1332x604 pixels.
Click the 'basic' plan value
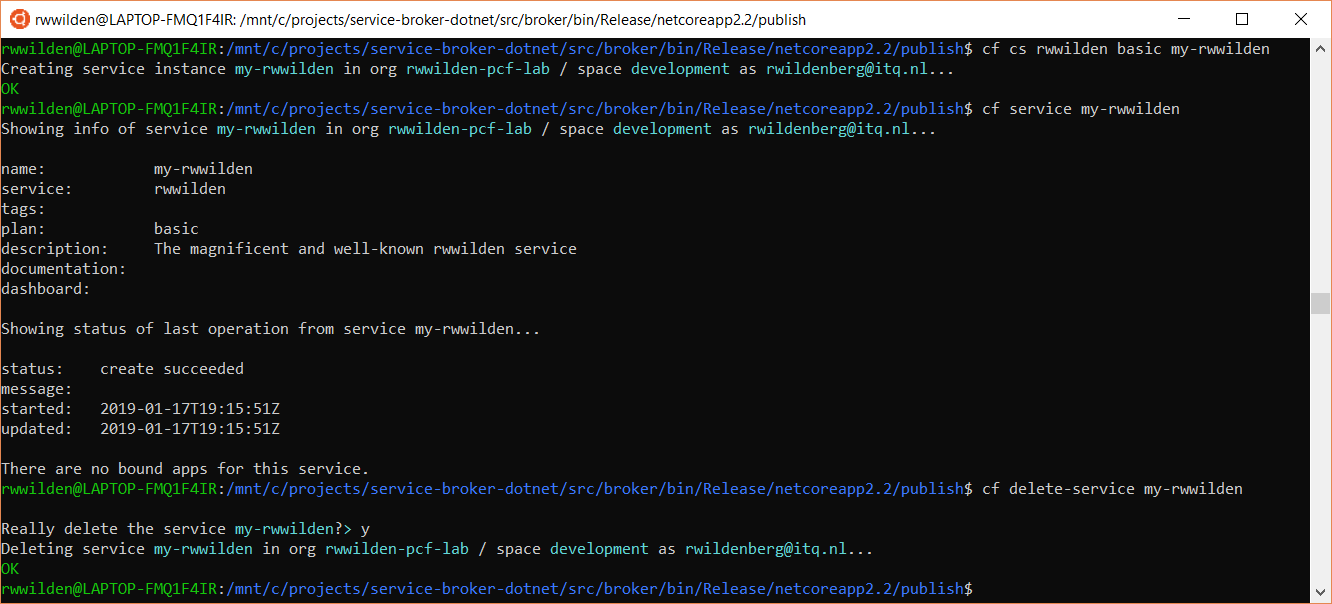click(176, 229)
